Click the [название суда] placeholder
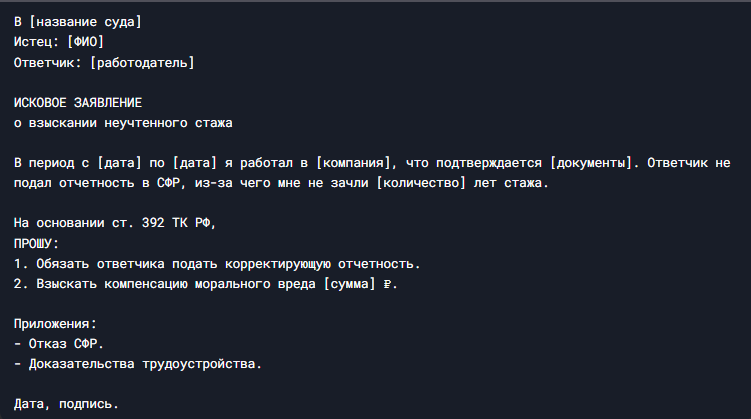This screenshot has width=751, height=419. pos(85,22)
